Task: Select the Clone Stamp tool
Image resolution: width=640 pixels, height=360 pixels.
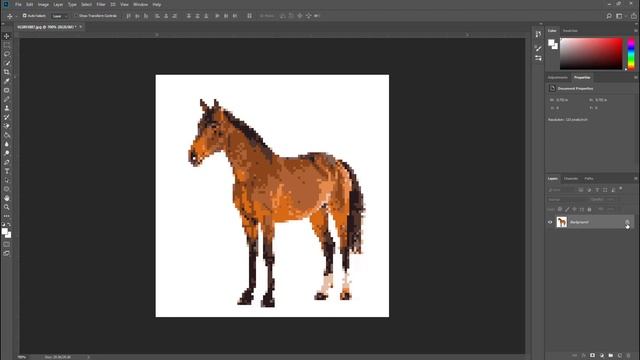Action: pyautogui.click(x=7, y=108)
